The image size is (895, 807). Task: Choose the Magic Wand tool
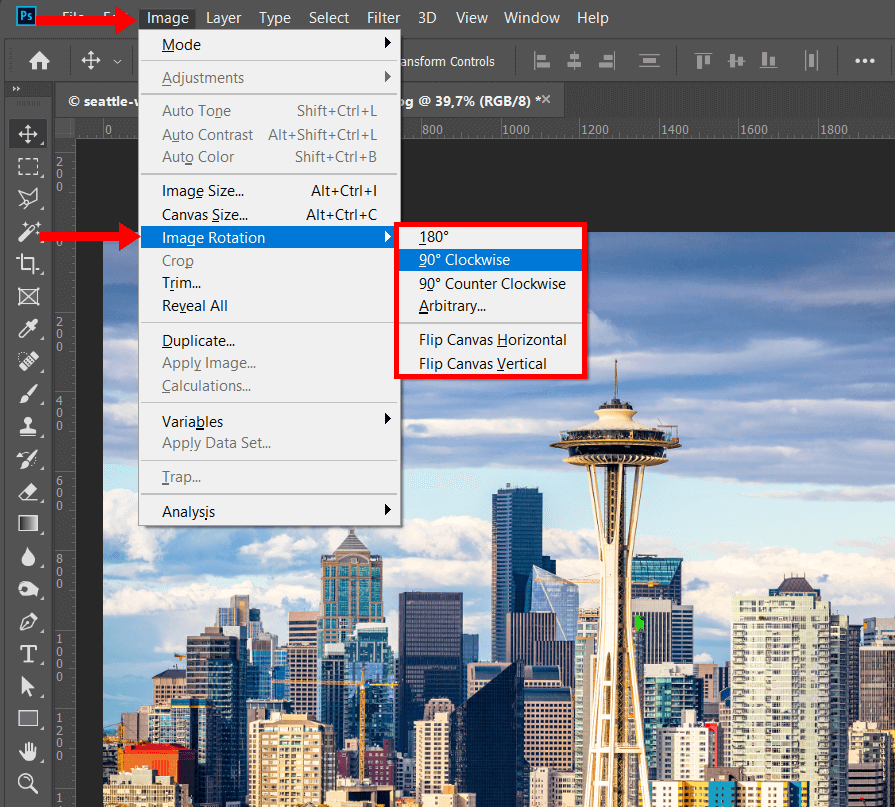(30, 231)
